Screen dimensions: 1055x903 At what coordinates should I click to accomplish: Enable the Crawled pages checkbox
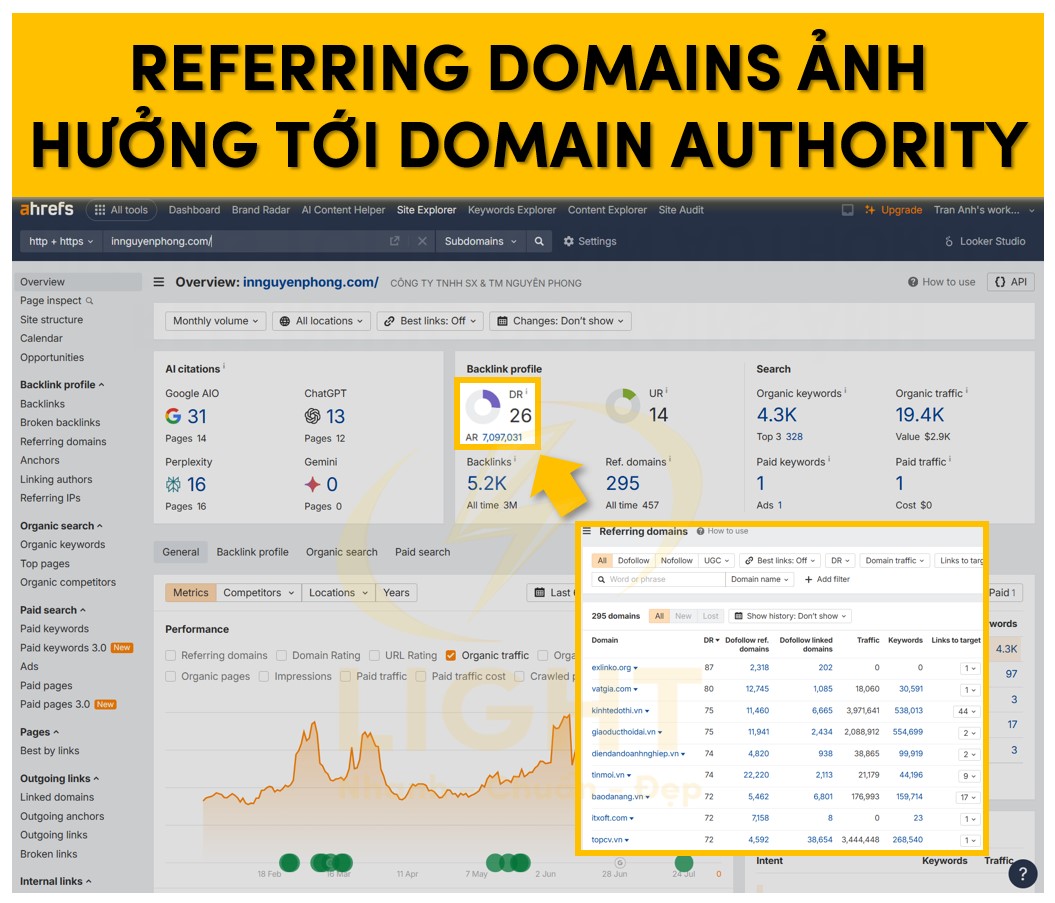tap(519, 676)
